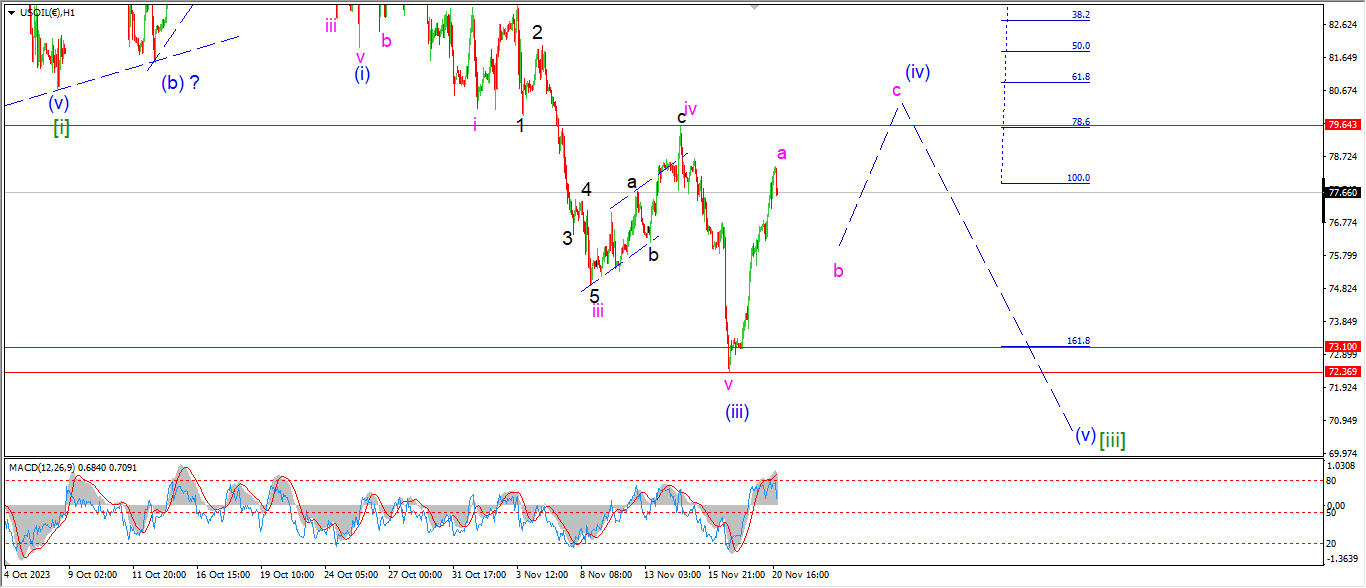Select the red 72.369 price level label

click(x=1341, y=371)
